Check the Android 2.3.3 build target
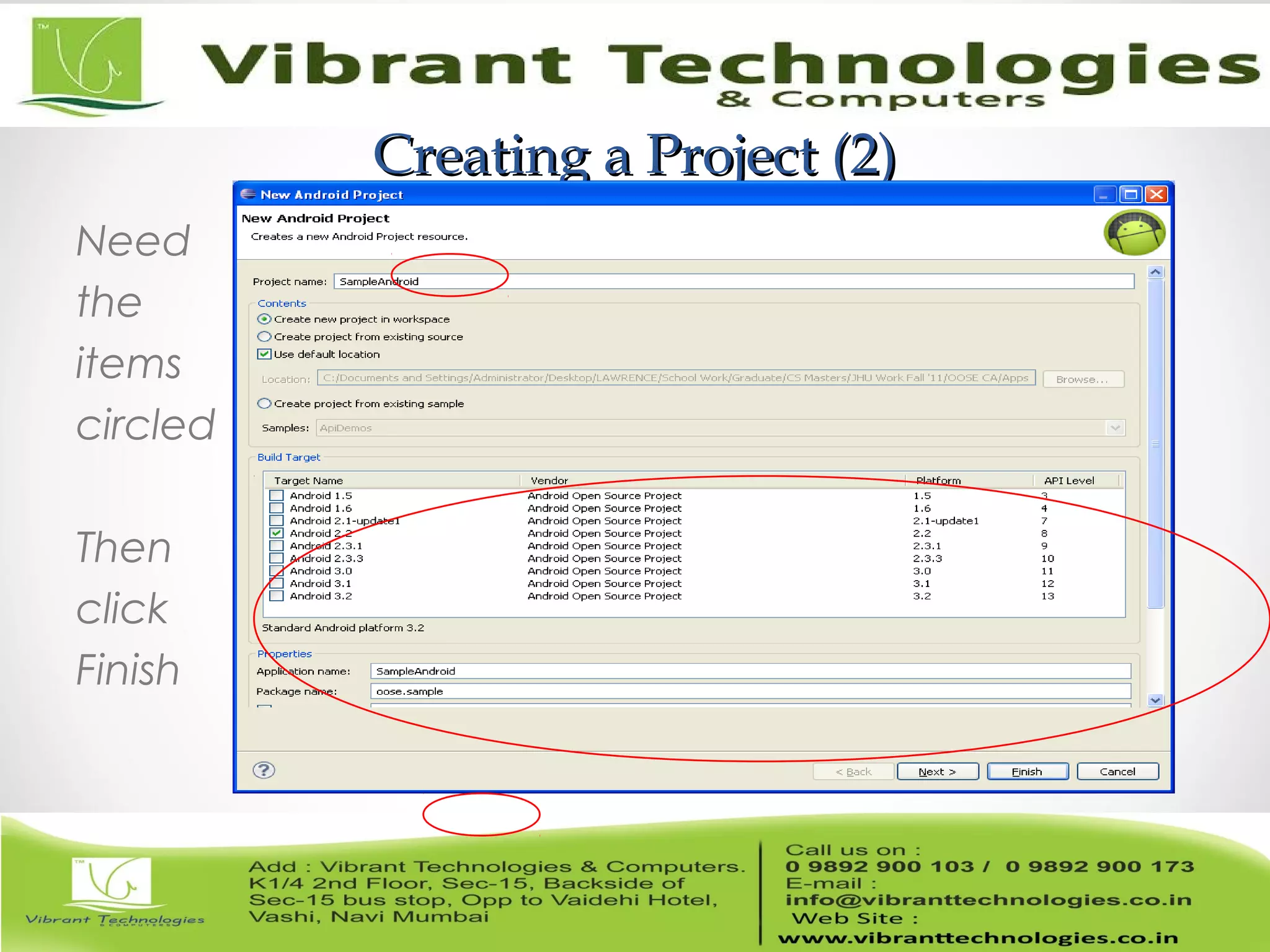1270x952 pixels. point(277,558)
